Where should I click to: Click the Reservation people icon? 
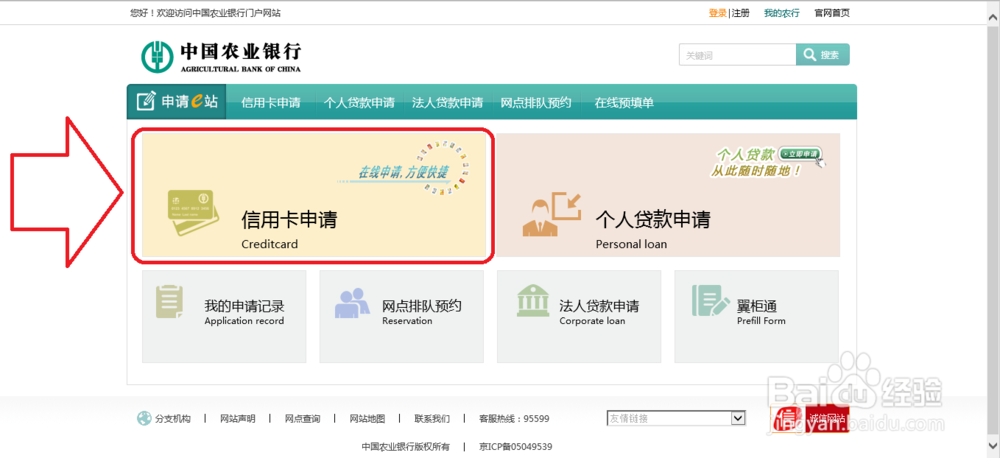click(352, 303)
